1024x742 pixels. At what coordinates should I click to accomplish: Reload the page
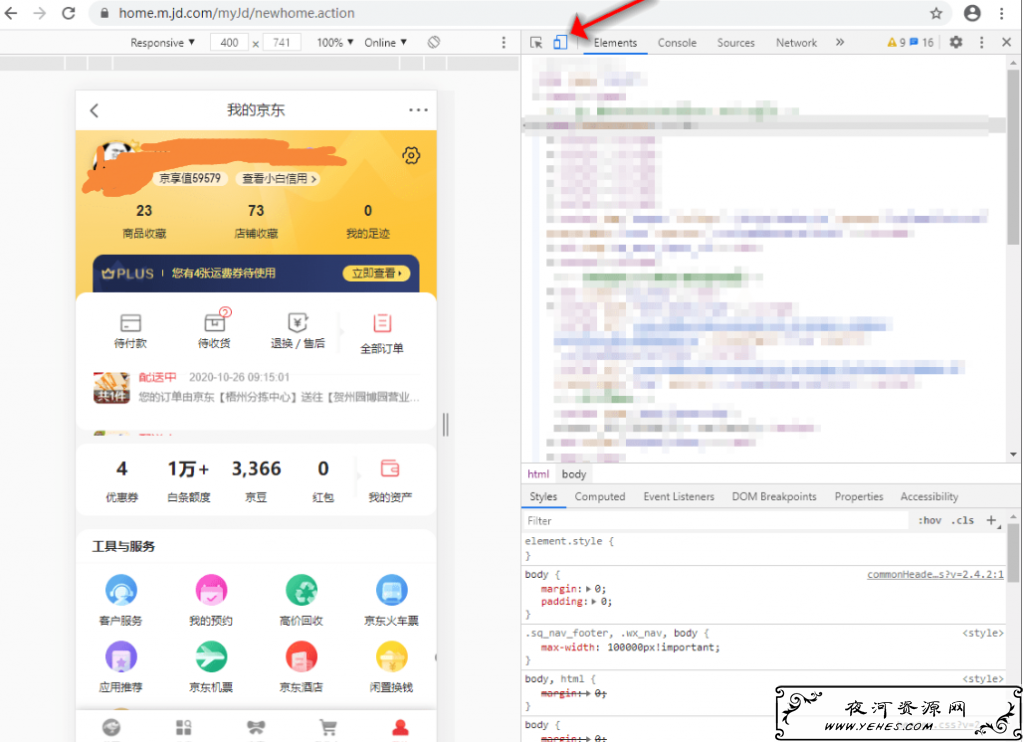point(69,13)
